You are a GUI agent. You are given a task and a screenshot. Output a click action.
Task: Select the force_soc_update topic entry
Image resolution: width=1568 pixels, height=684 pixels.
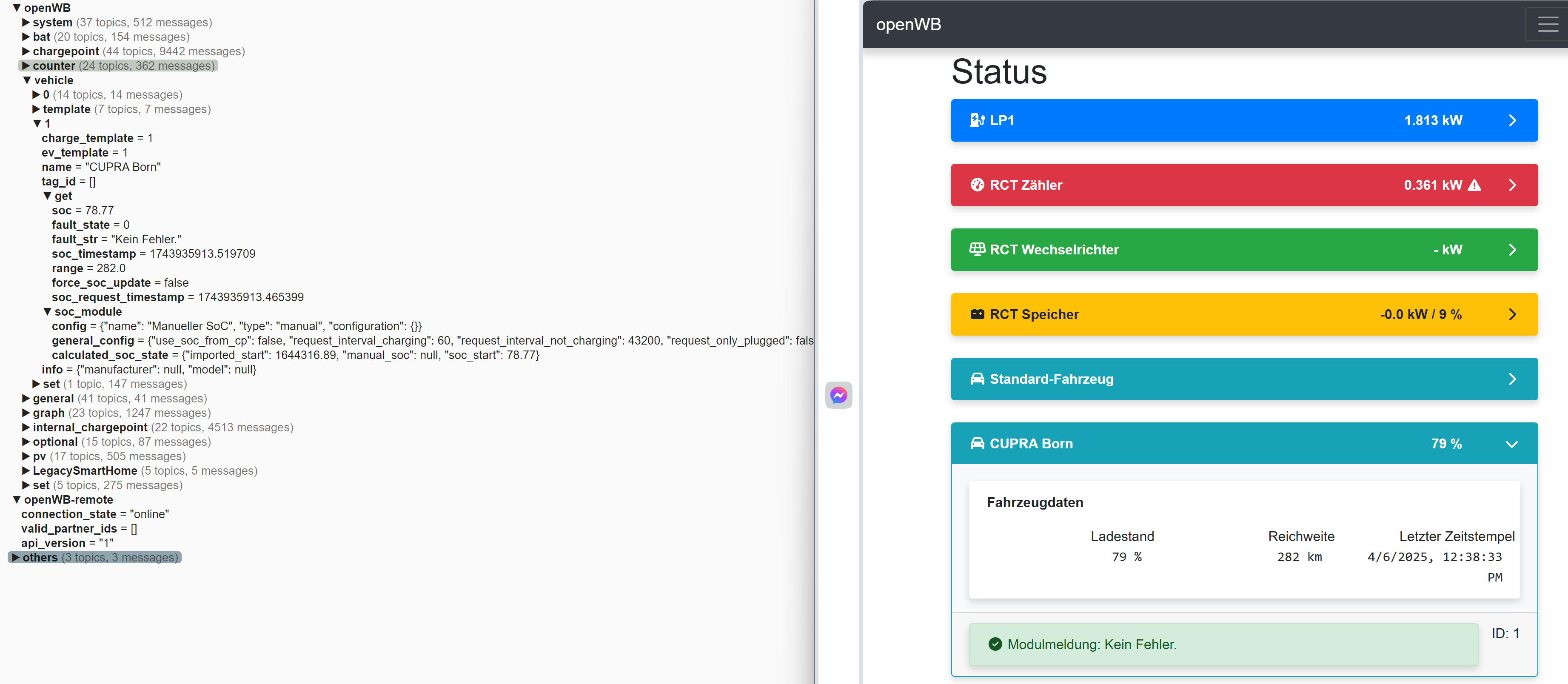[x=101, y=282]
